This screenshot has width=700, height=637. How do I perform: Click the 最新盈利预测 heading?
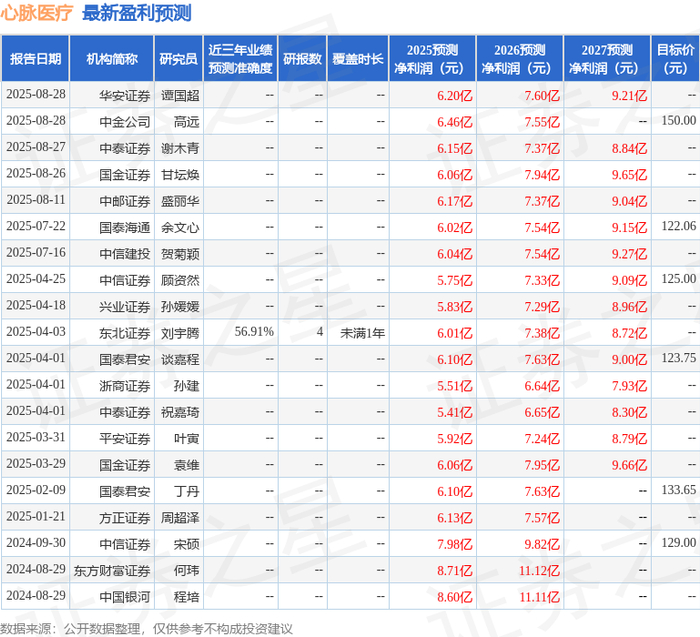pos(137,12)
